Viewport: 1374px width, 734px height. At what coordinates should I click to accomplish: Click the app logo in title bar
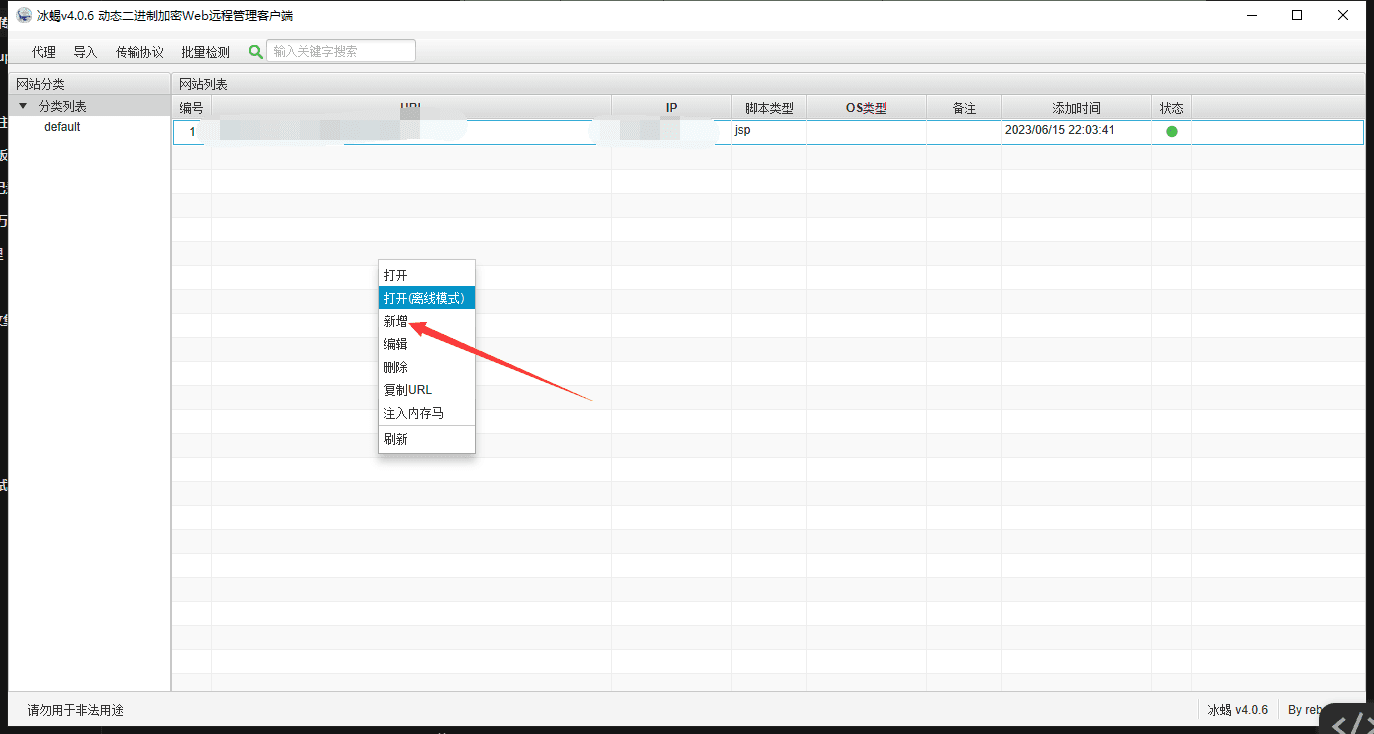click(24, 15)
